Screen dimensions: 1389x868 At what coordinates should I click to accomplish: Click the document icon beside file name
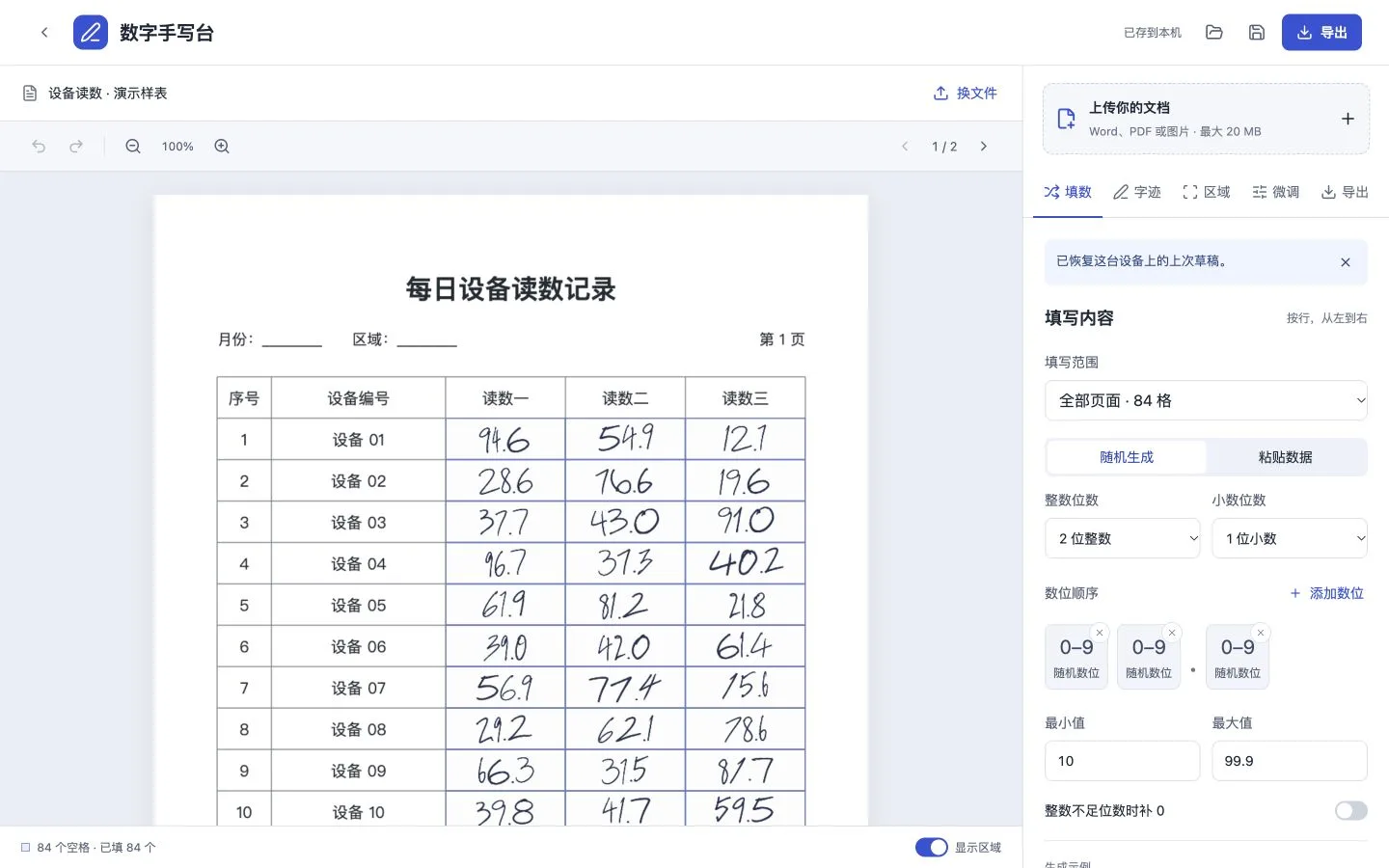pyautogui.click(x=30, y=94)
